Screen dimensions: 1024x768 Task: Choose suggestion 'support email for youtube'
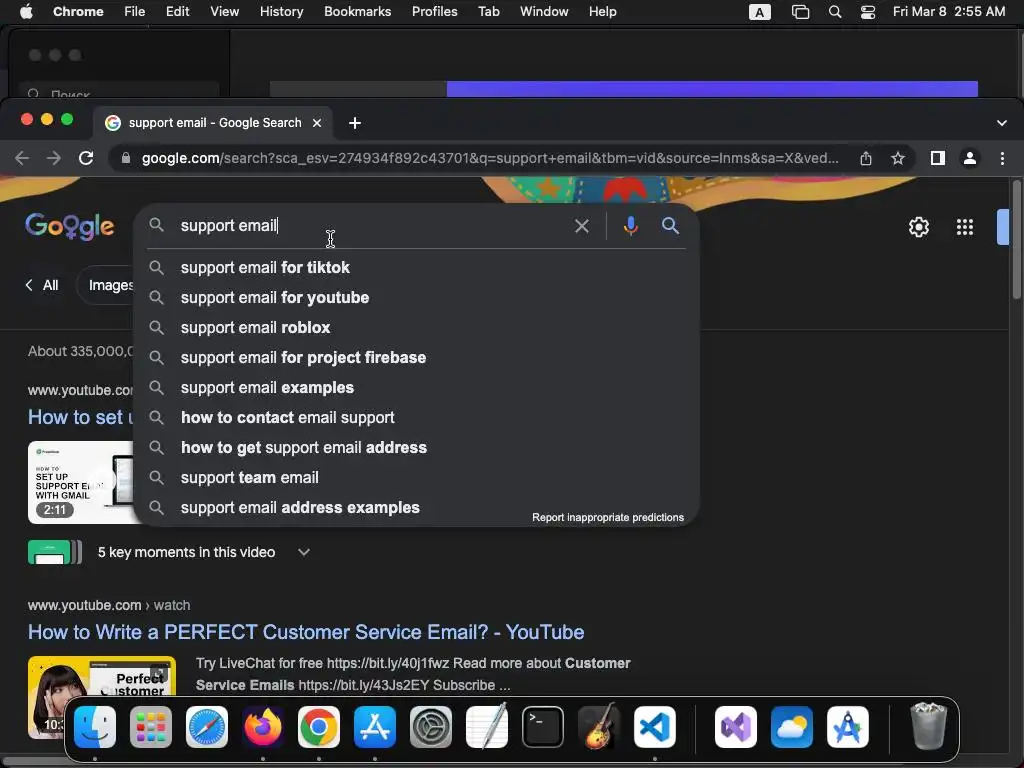(x=416, y=298)
